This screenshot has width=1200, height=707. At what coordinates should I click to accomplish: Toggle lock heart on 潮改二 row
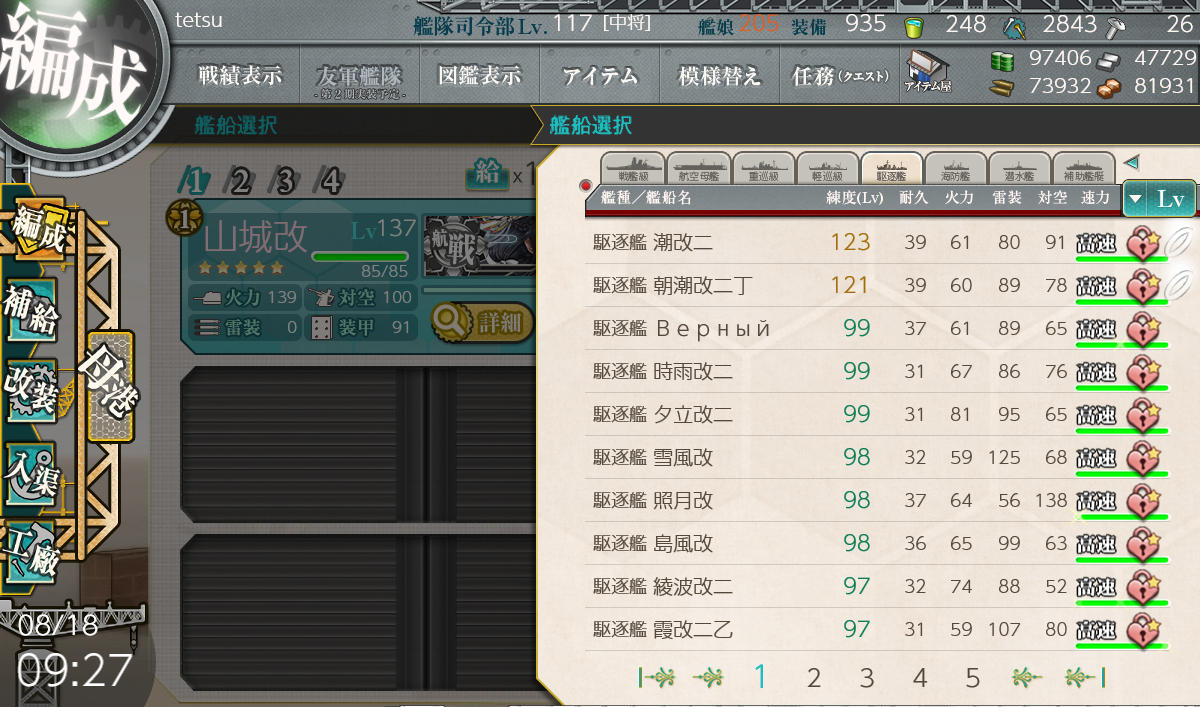[1143, 242]
